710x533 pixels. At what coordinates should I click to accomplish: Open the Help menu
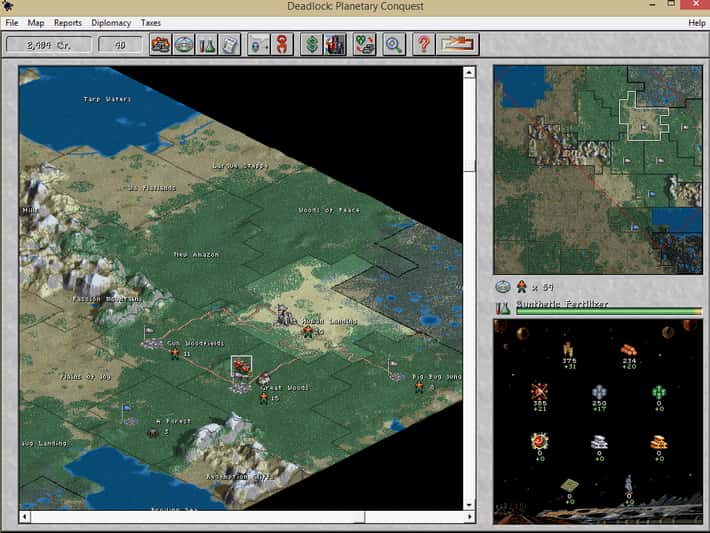696,23
